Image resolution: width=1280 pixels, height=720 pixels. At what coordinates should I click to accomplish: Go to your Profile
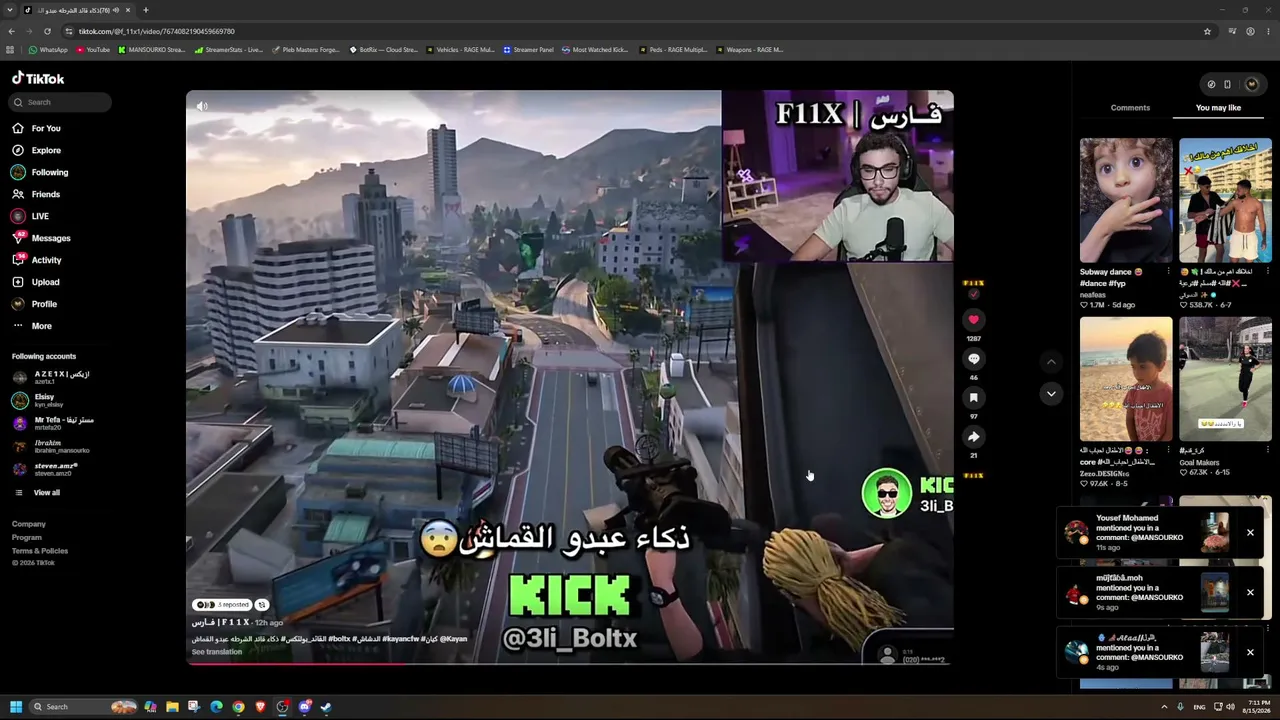(x=34, y=304)
